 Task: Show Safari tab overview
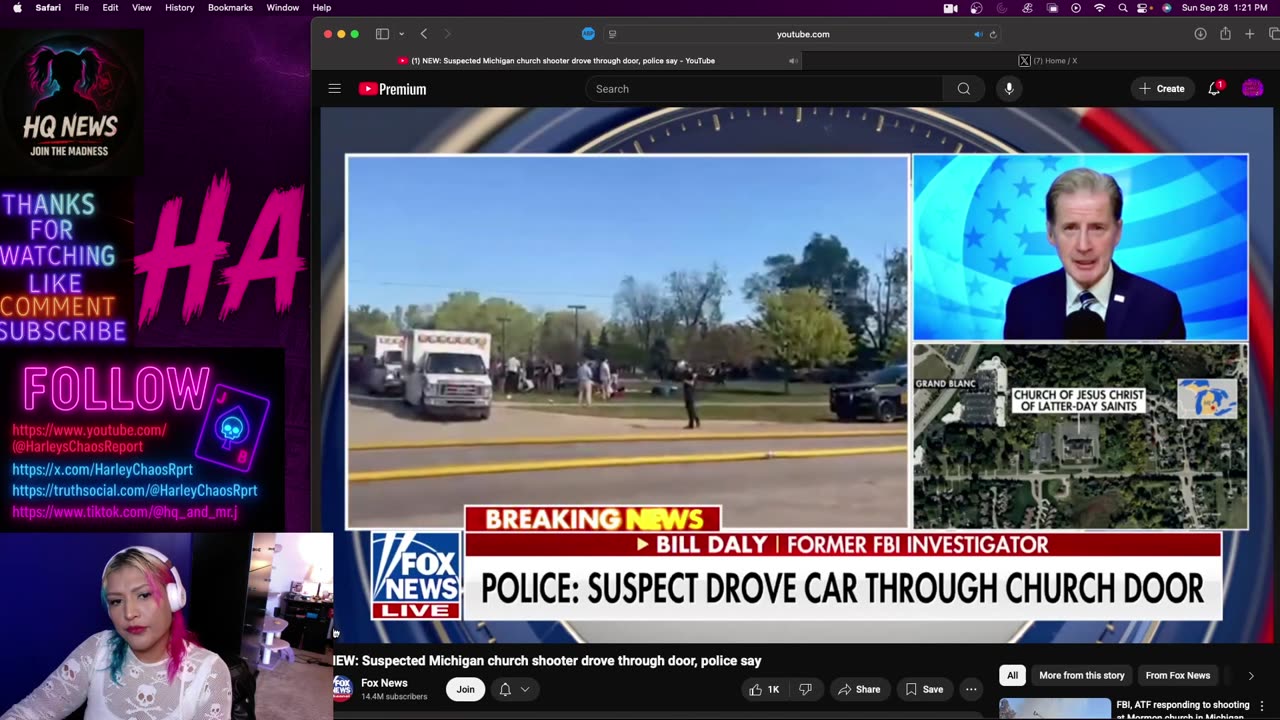point(1273,34)
